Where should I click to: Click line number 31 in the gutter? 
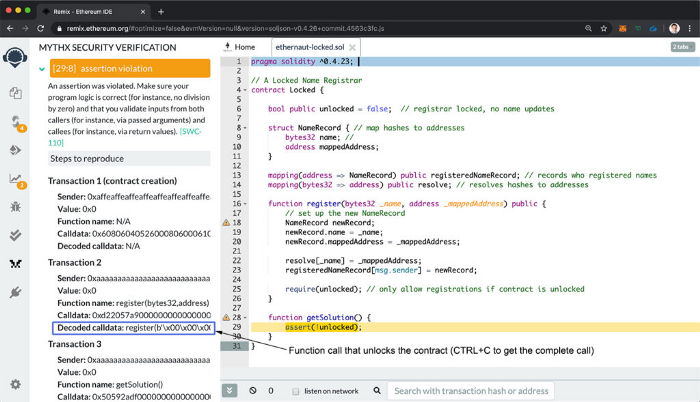(237, 346)
